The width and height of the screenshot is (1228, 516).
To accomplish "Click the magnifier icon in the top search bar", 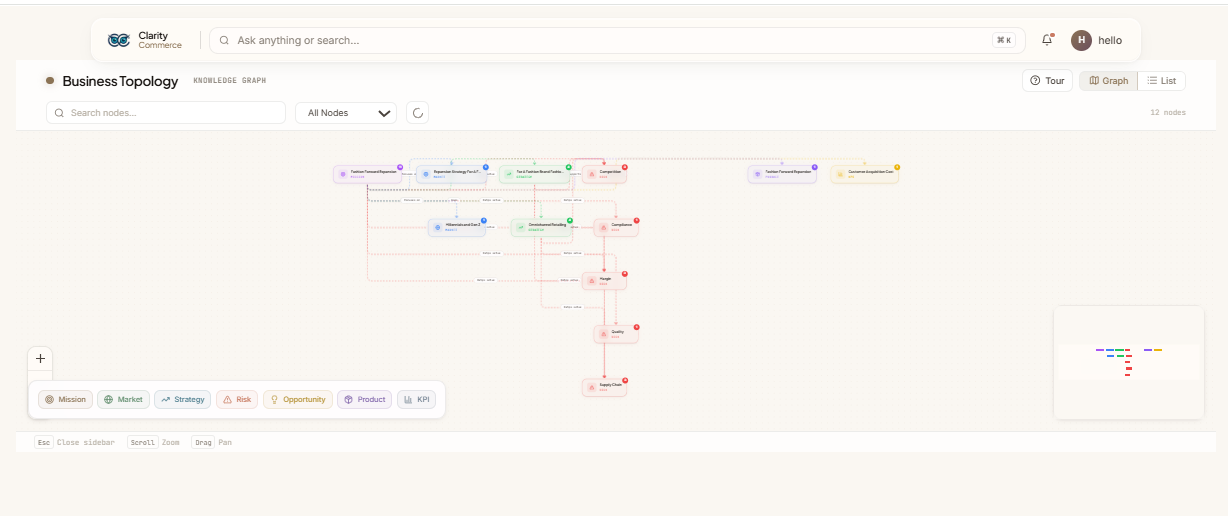I will 225,40.
